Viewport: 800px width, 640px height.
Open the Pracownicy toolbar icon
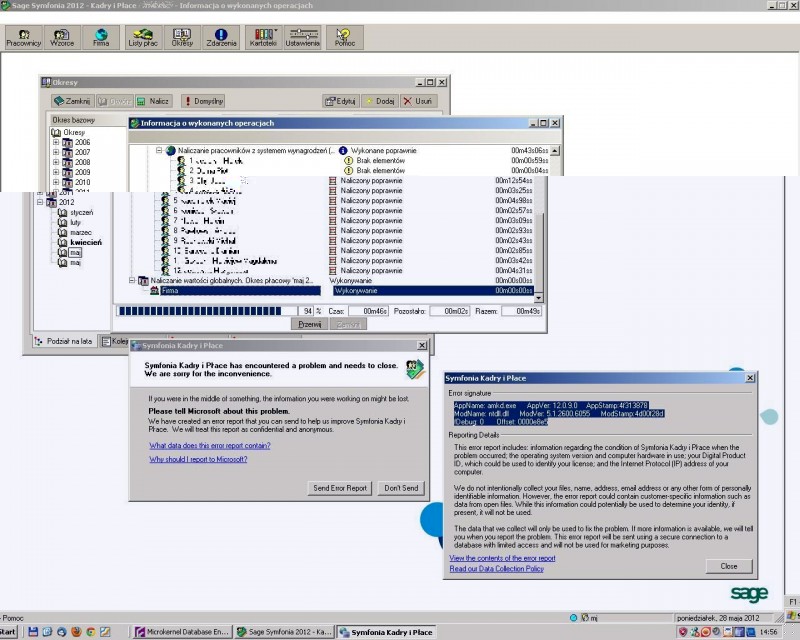(x=23, y=38)
